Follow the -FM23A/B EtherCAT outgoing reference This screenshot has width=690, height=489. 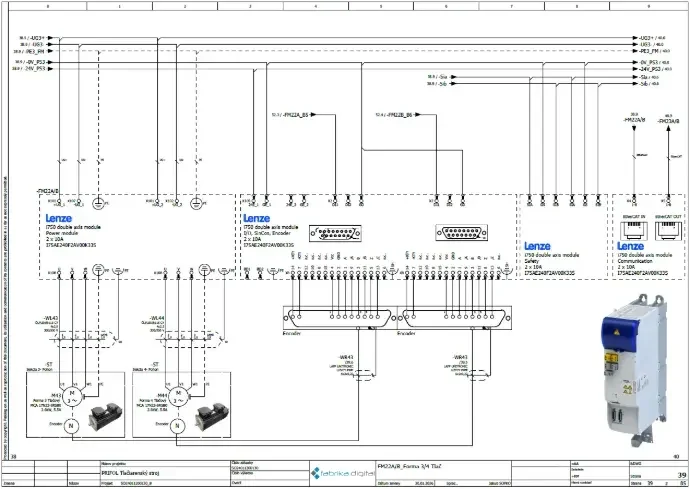pos(668,121)
